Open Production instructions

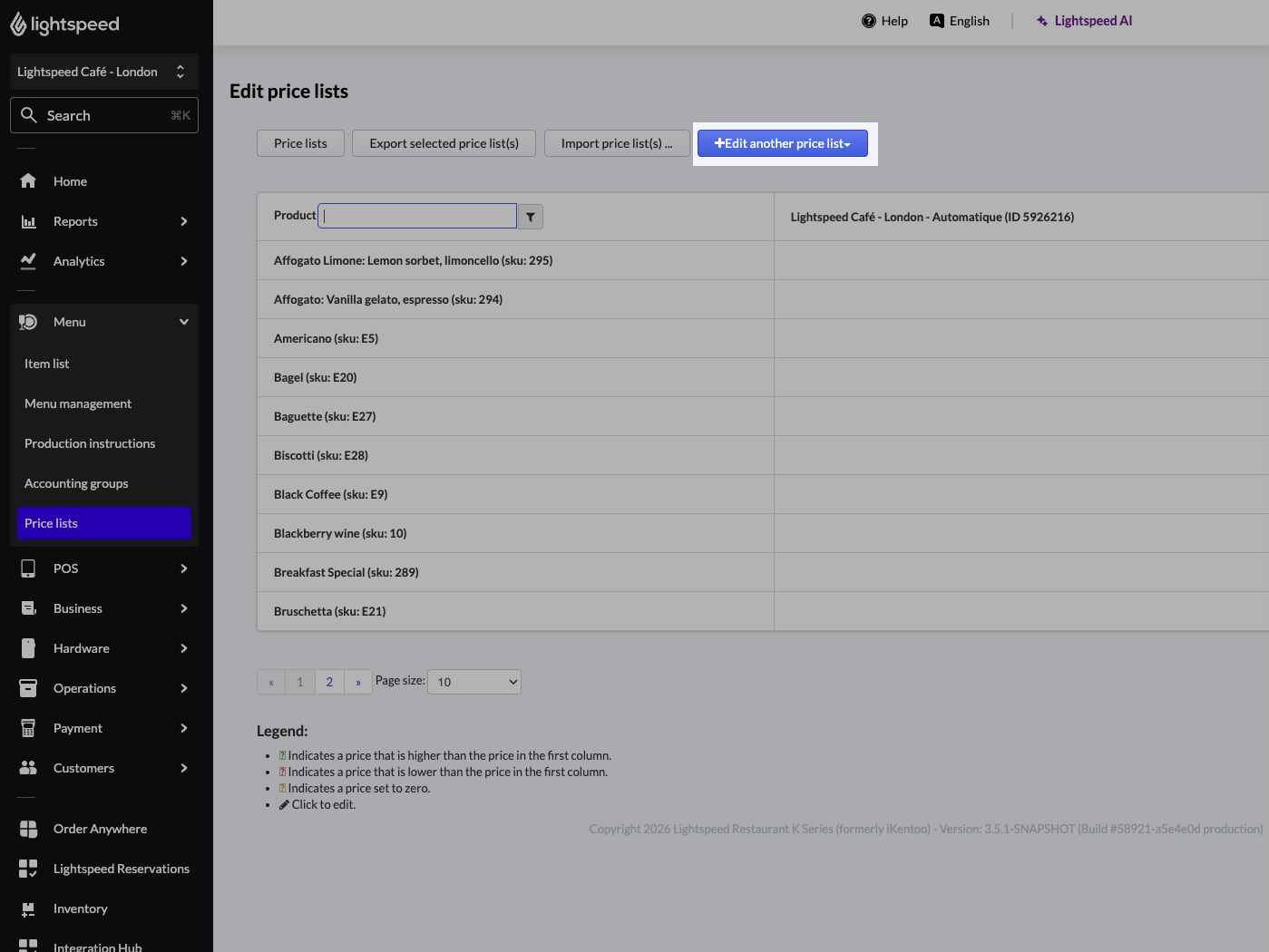(x=104, y=443)
